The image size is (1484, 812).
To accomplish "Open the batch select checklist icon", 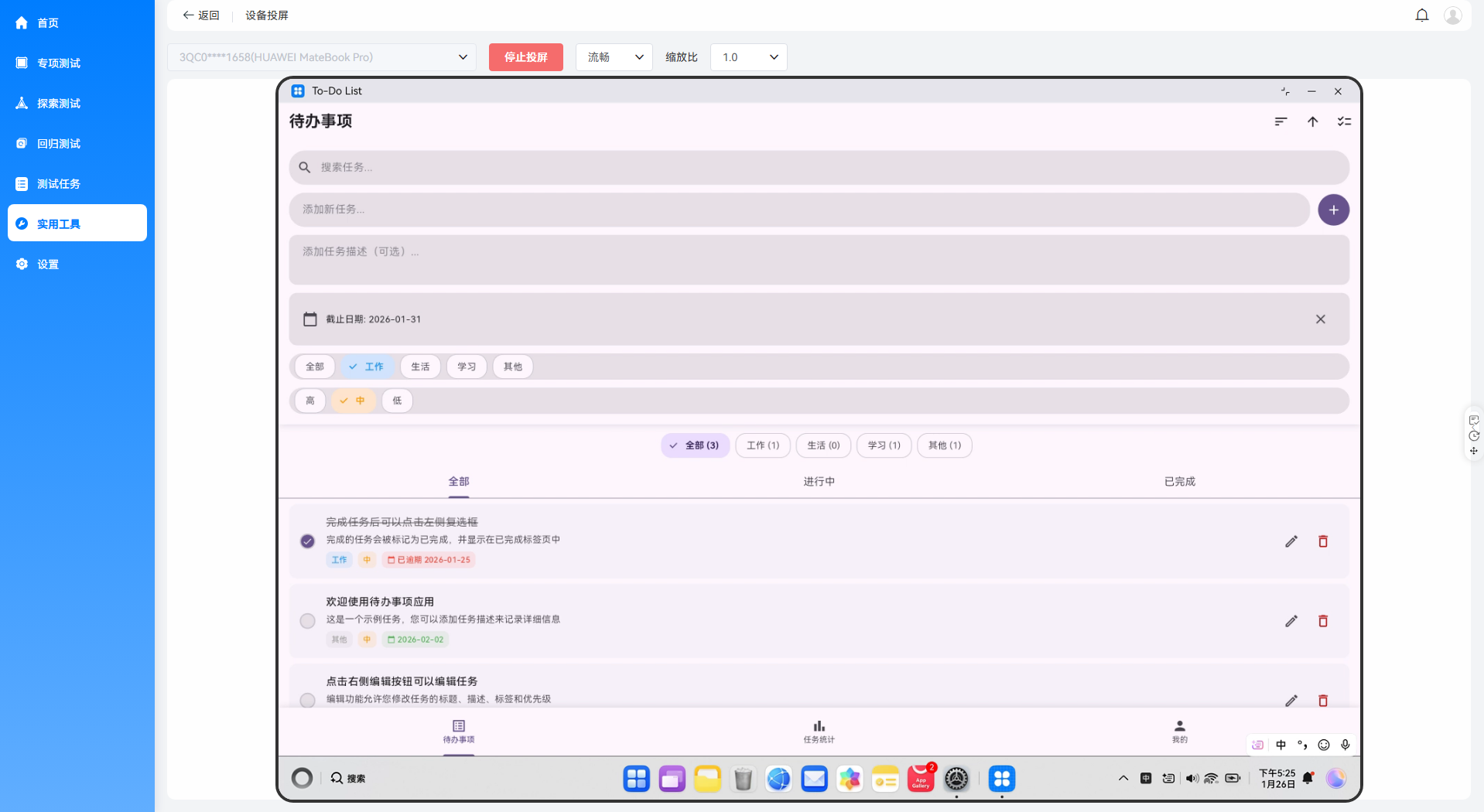I will click(1344, 121).
